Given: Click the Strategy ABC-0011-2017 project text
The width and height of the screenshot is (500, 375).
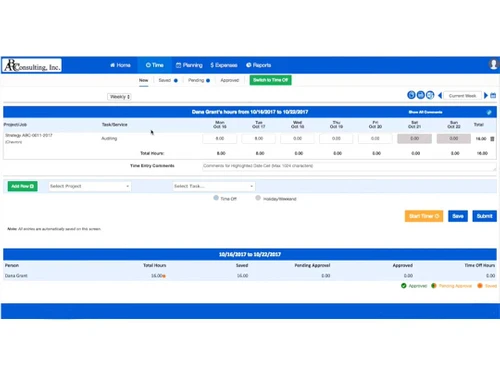Looking at the screenshot, I should click(x=29, y=135).
